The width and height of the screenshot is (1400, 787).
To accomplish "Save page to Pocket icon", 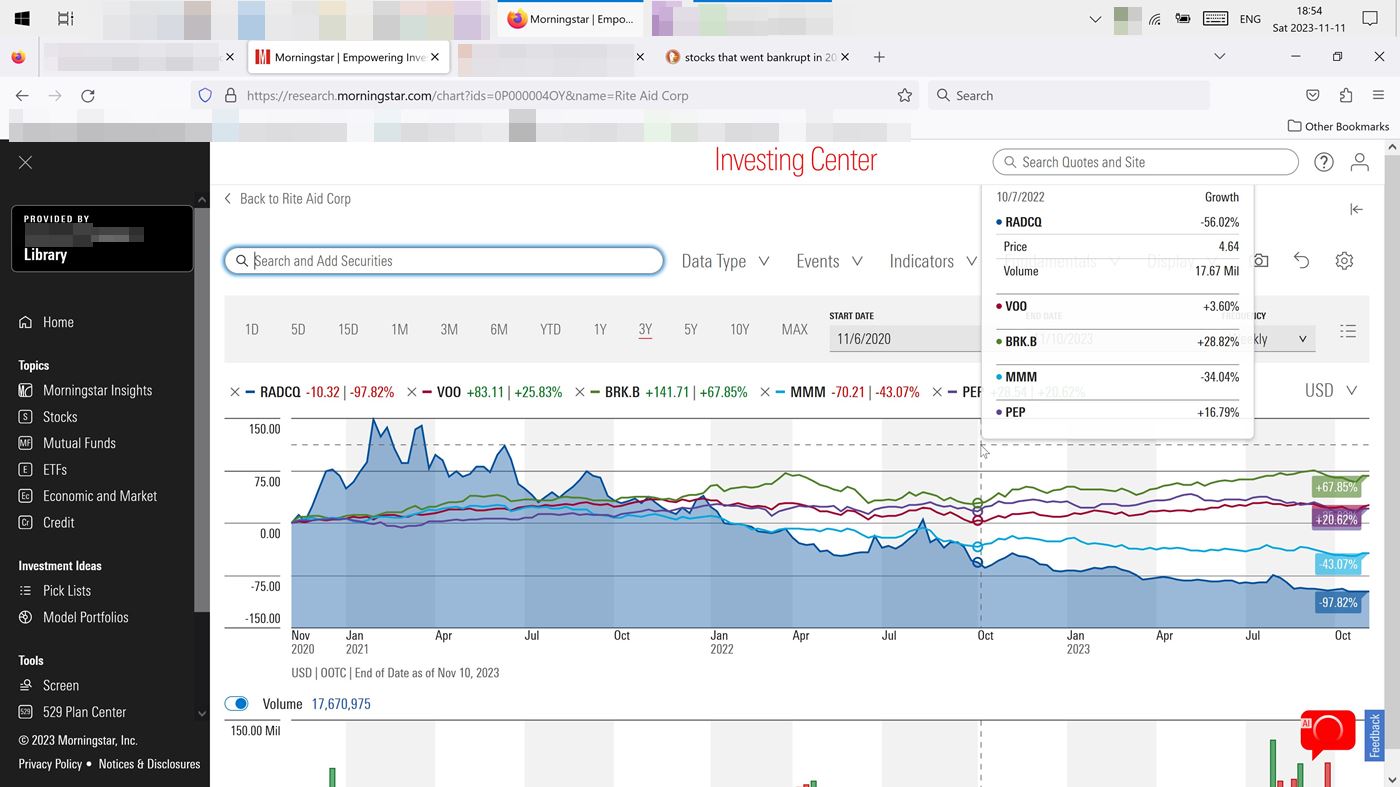I will [x=1313, y=96].
